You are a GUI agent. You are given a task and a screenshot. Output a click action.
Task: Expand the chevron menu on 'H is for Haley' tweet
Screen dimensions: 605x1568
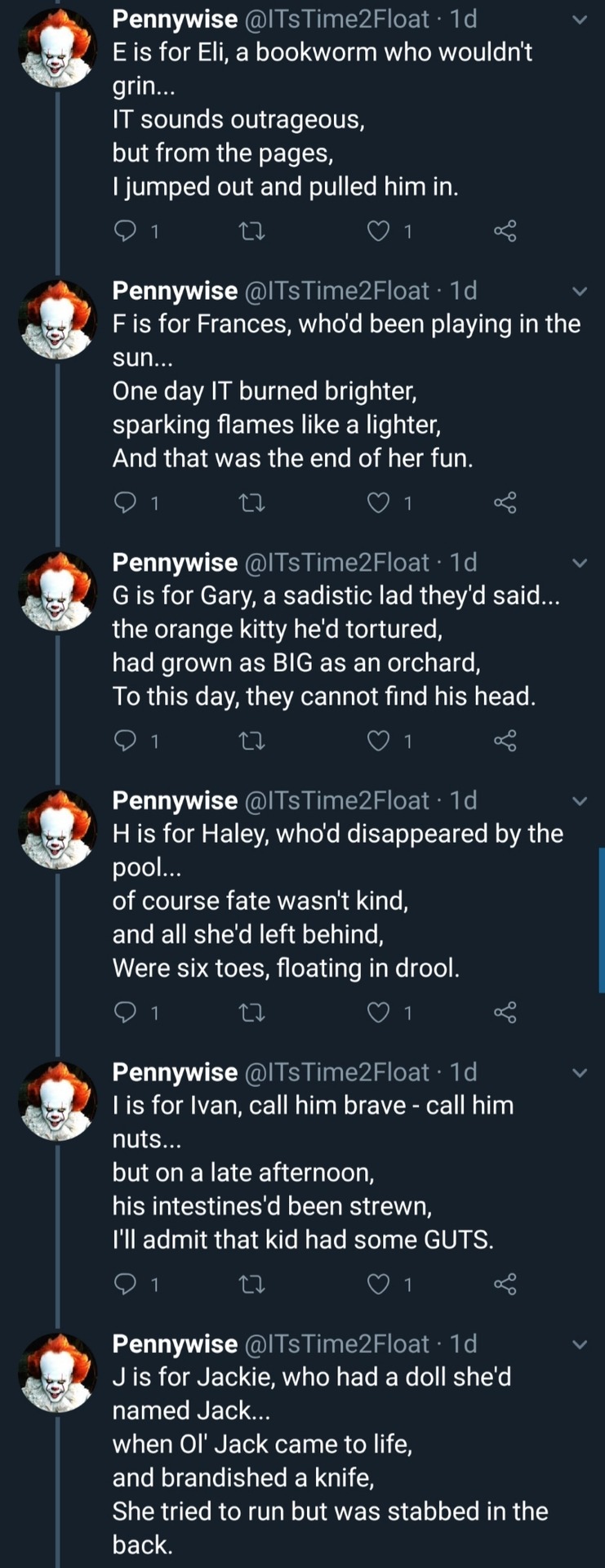[x=580, y=801]
